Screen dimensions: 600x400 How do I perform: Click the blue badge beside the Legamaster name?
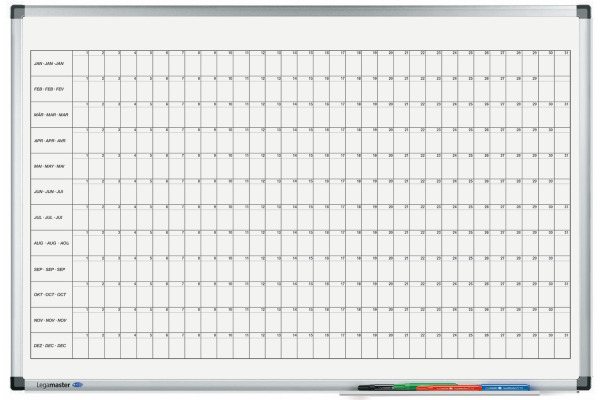pyautogui.click(x=78, y=385)
